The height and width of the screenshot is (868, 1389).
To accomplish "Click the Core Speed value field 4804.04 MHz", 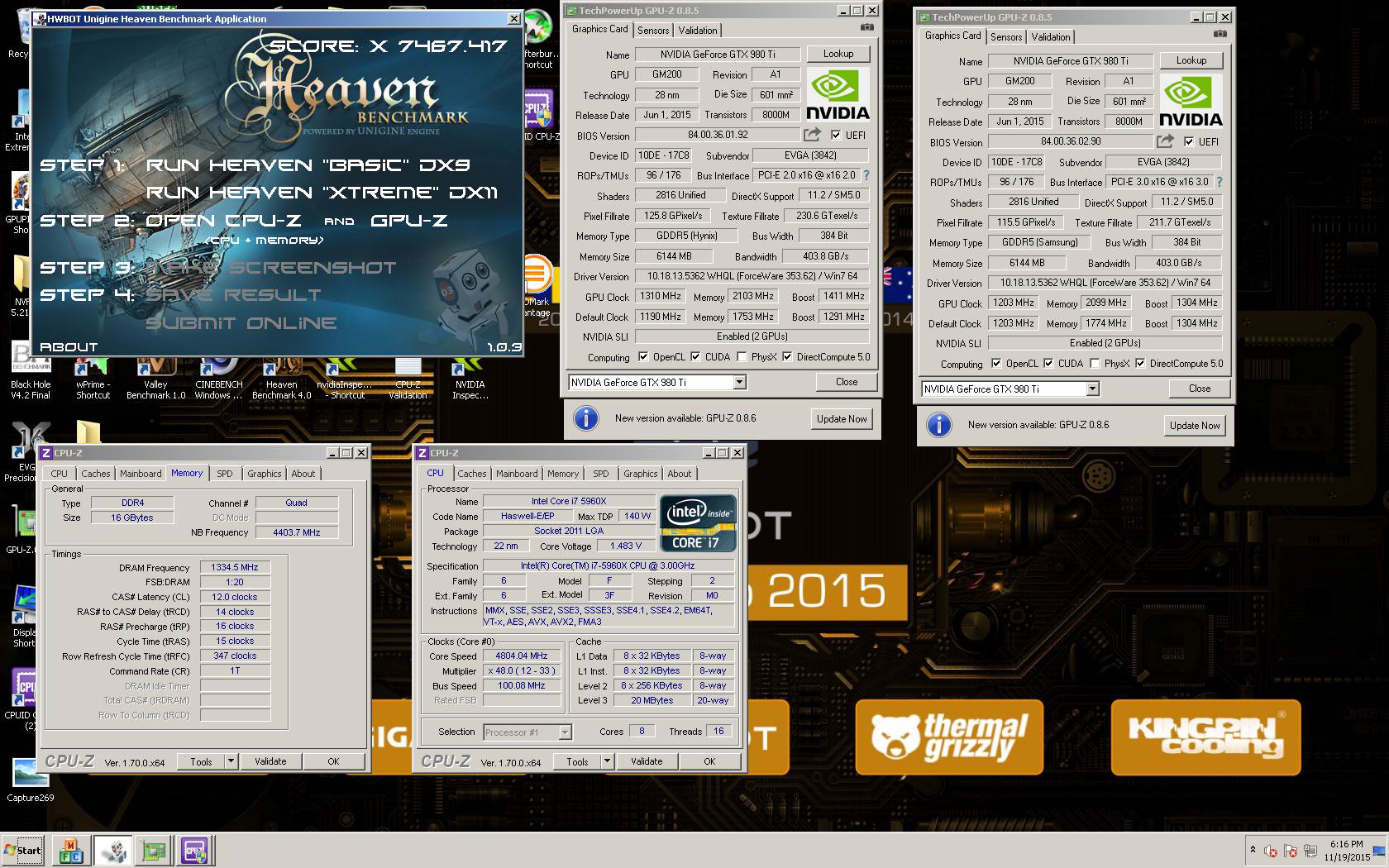I will 522,656.
